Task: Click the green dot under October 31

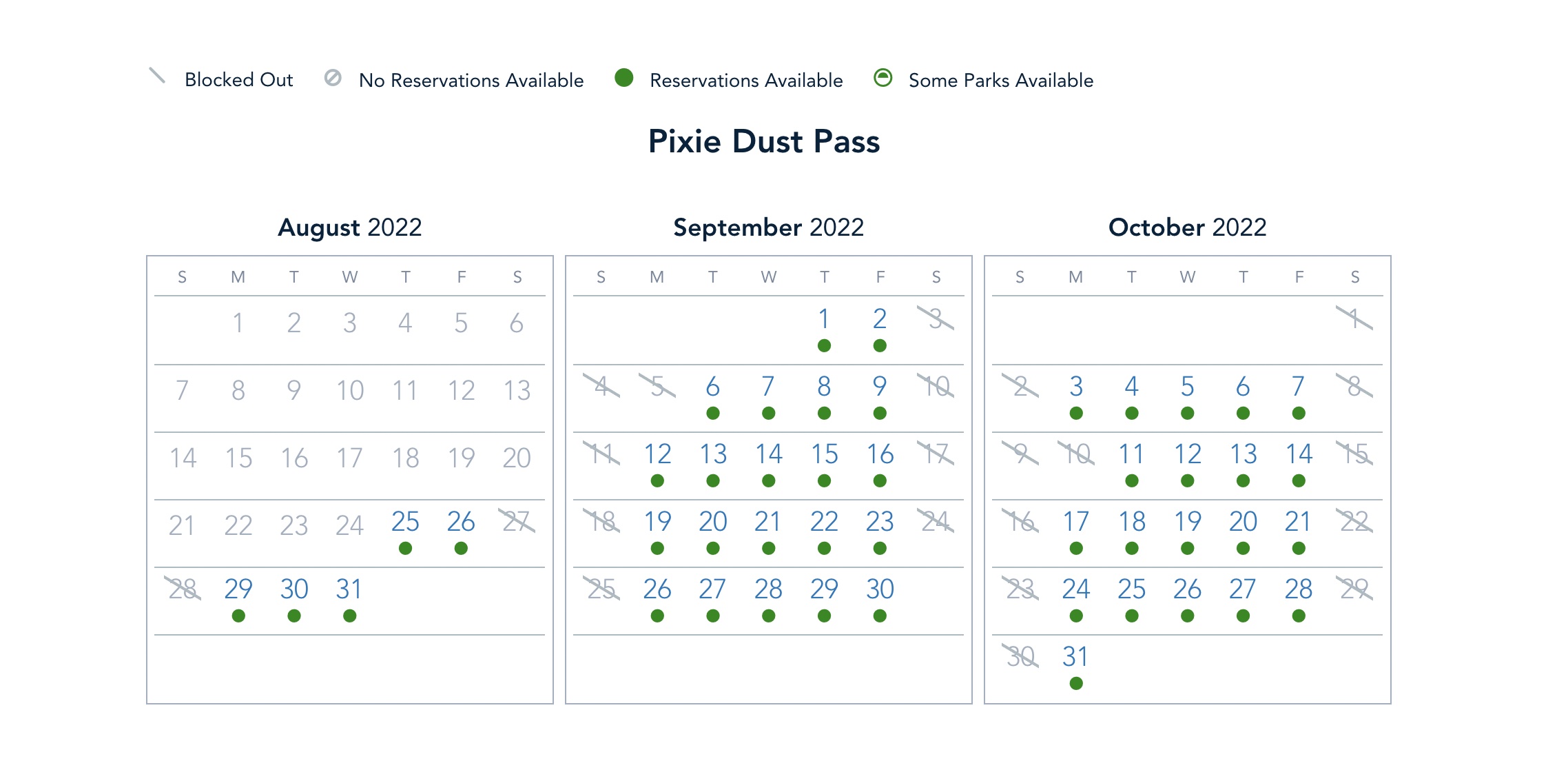Action: click(1076, 684)
